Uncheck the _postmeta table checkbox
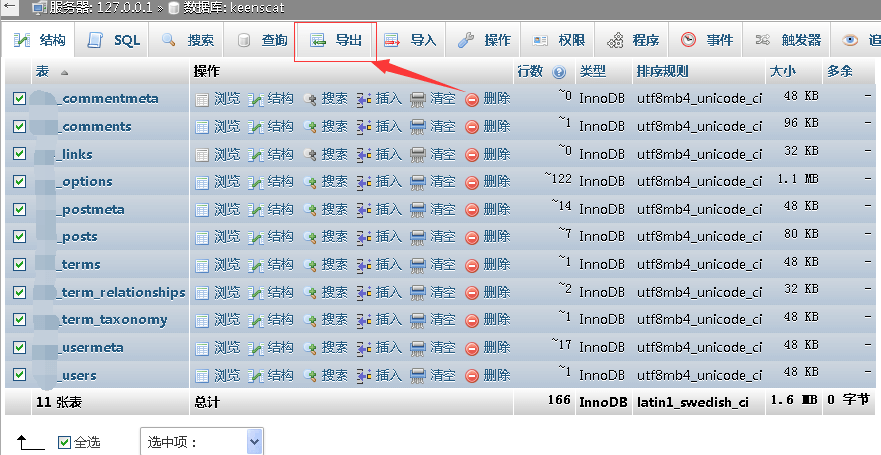881x455 pixels. 19,210
